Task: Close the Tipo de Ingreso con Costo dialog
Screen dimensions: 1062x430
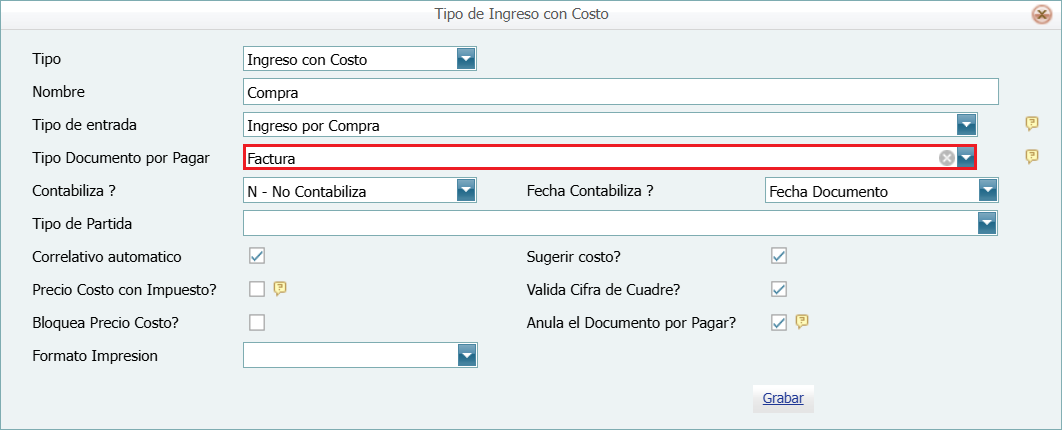Action: tap(1041, 14)
